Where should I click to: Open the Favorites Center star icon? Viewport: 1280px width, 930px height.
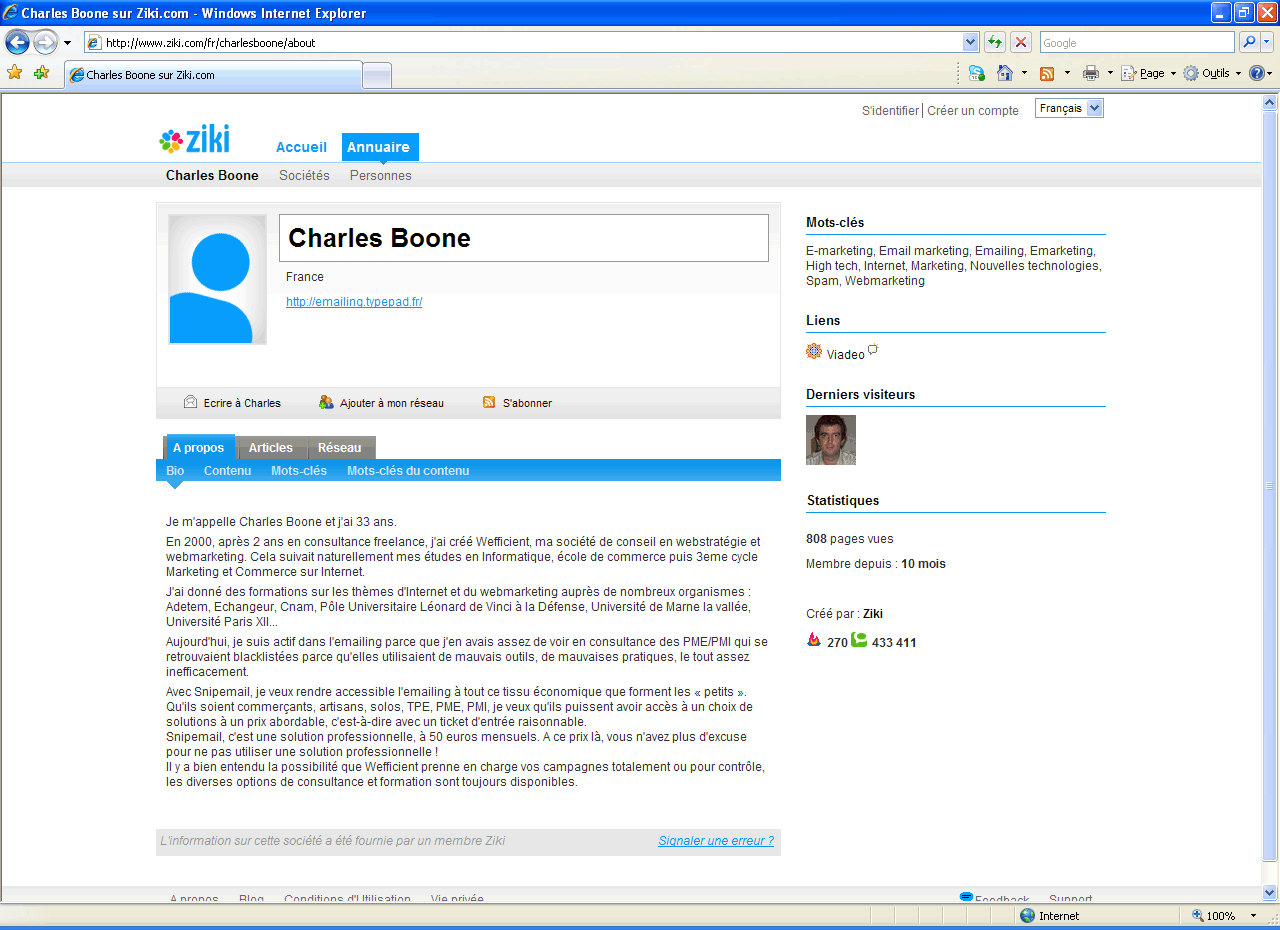[15, 73]
